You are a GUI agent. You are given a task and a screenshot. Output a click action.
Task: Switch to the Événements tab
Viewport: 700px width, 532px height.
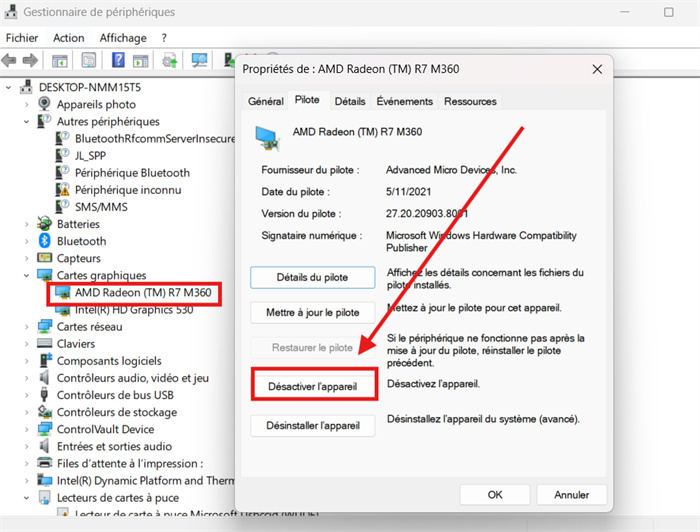click(404, 101)
